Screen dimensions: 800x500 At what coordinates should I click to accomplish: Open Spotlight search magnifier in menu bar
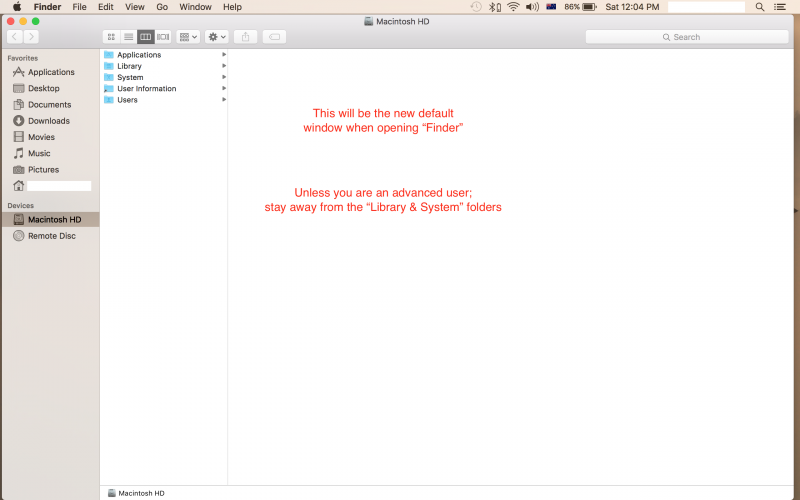click(x=760, y=7)
